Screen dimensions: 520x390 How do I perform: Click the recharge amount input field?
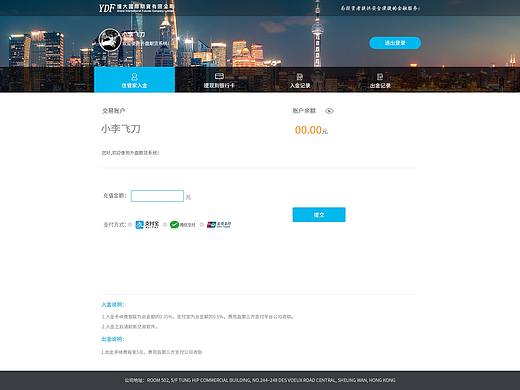click(x=157, y=196)
